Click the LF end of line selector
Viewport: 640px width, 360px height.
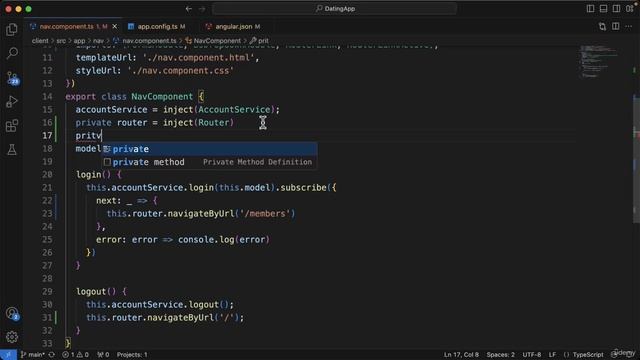[552, 355]
